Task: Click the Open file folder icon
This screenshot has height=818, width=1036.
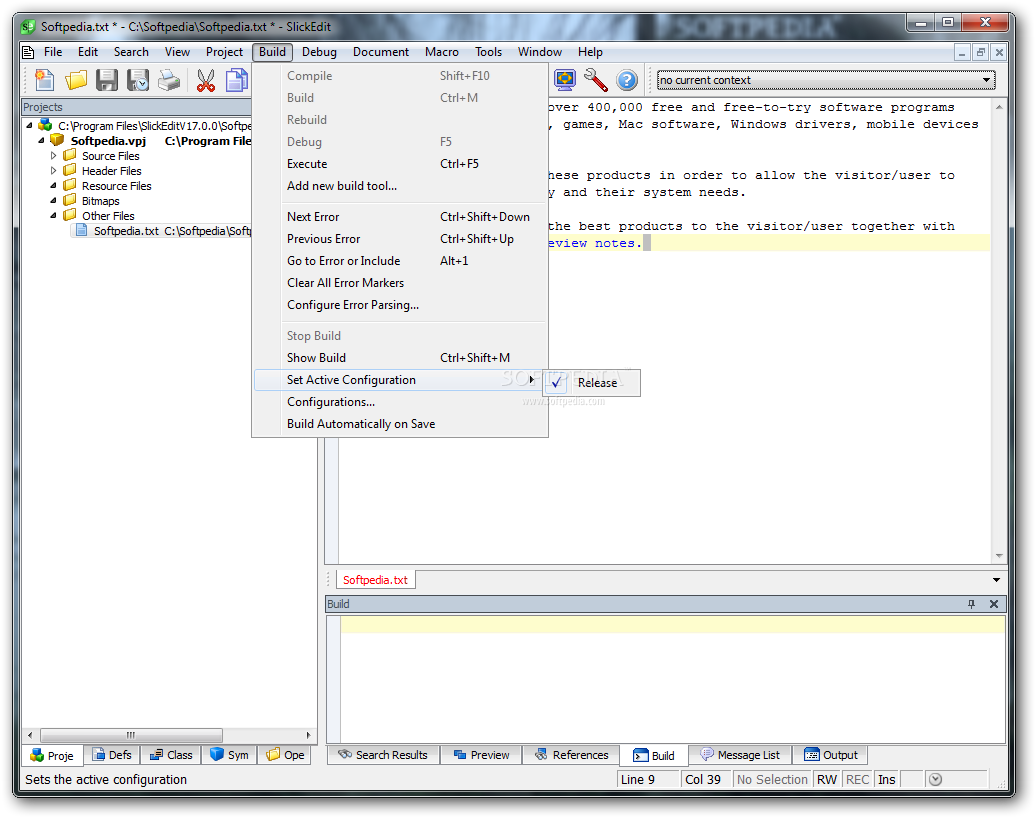Action: (76, 80)
